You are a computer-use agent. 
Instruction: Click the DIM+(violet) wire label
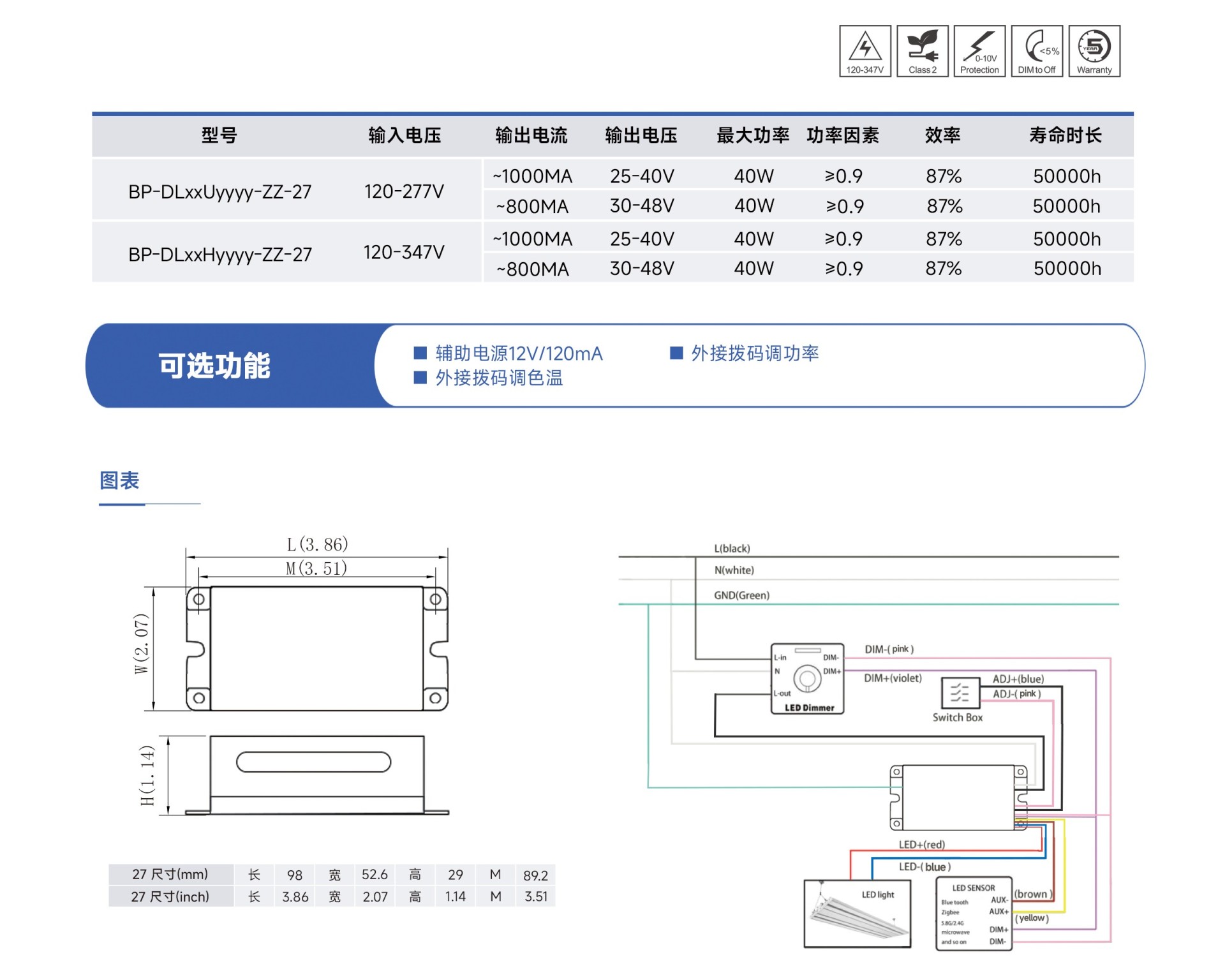893,678
